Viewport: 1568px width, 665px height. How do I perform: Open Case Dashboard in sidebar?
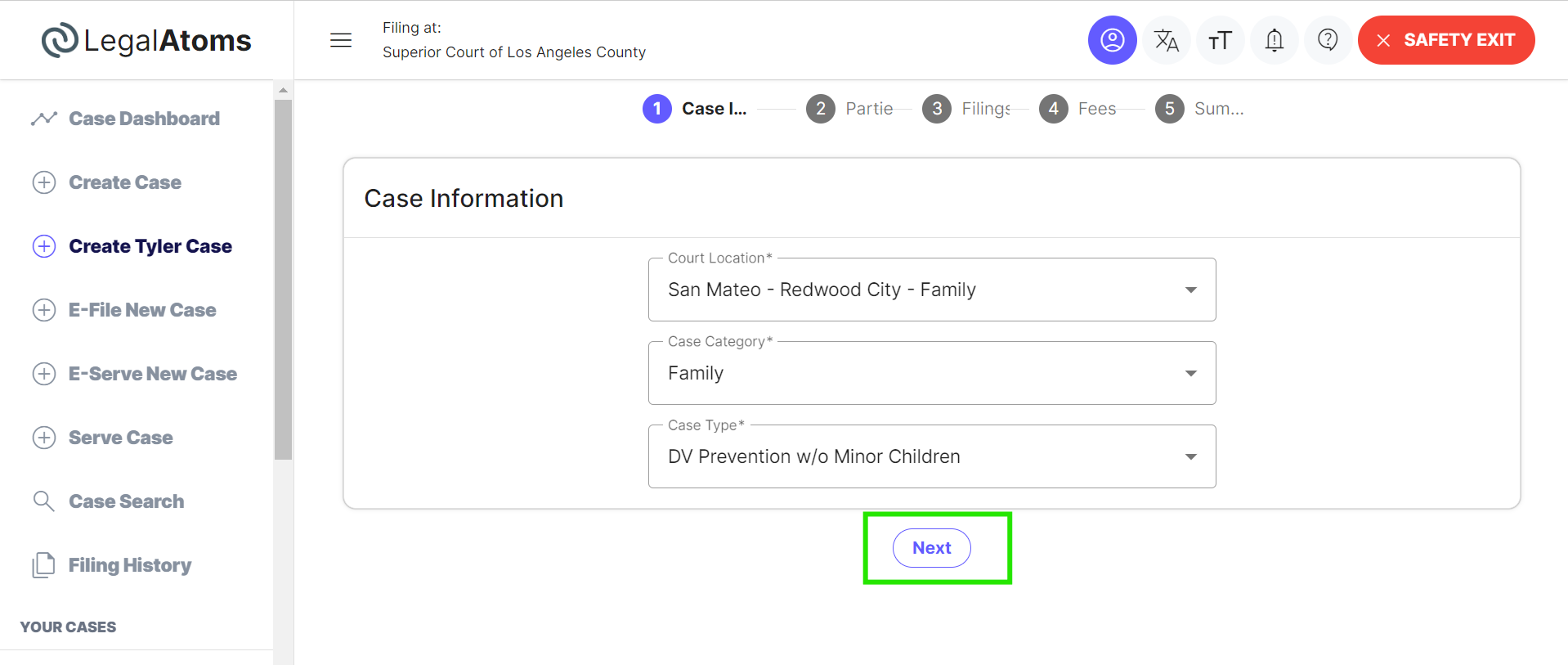click(x=145, y=119)
